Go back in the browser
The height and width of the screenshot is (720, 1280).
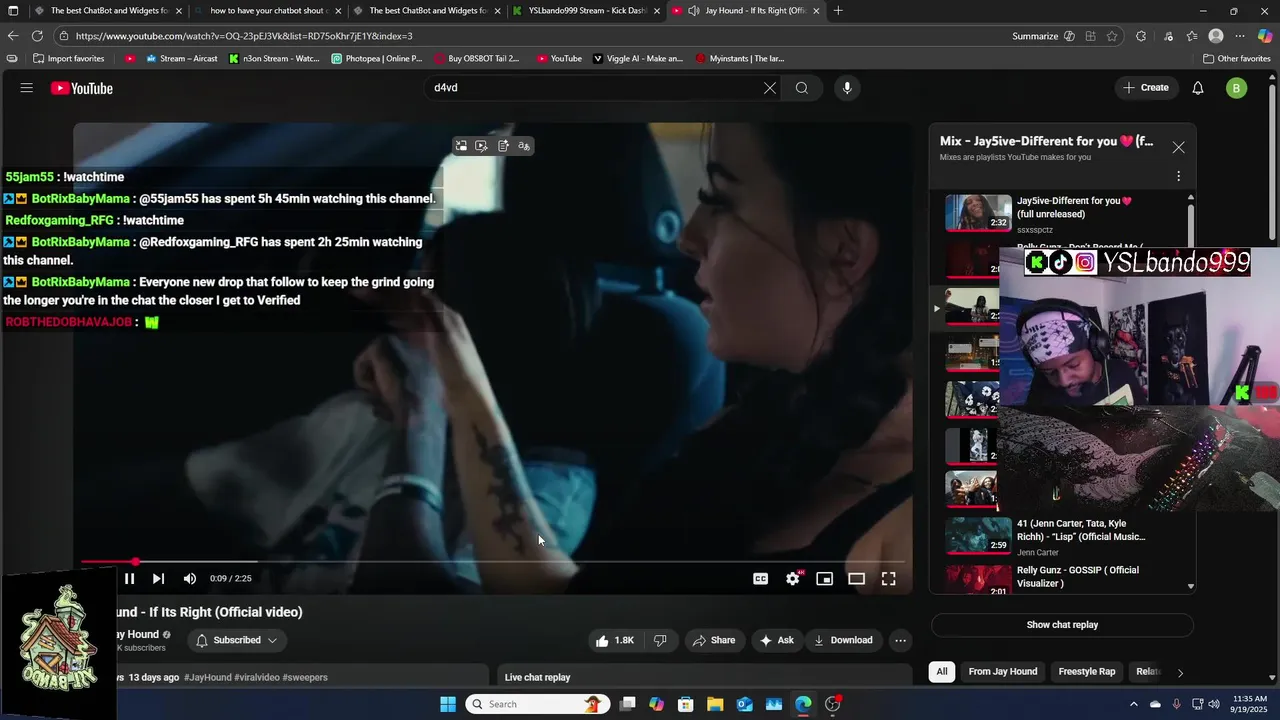click(x=13, y=36)
